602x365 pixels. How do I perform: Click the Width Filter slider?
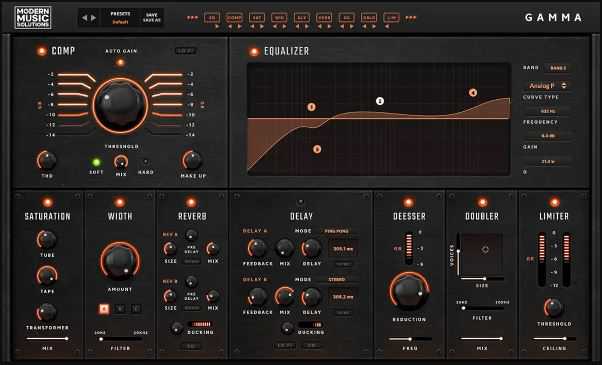[121, 339]
